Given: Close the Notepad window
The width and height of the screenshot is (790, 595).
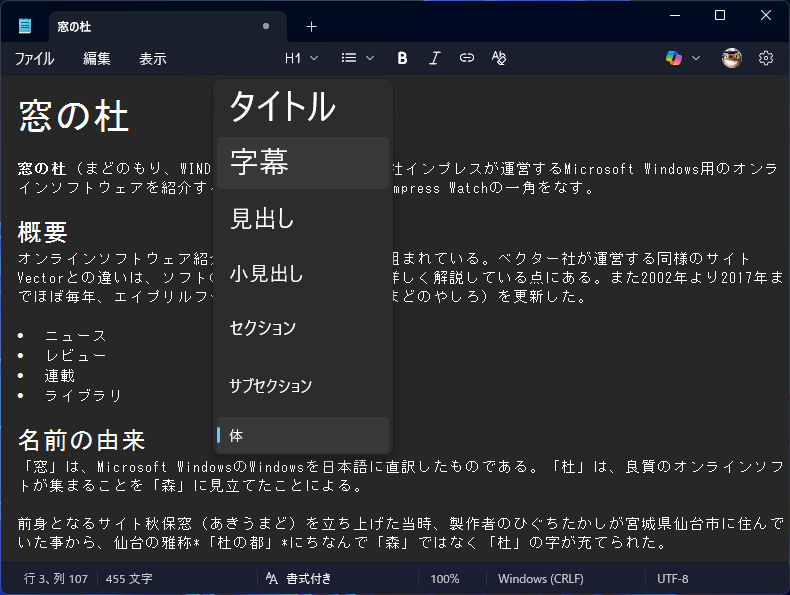Looking at the screenshot, I should pos(766,15).
